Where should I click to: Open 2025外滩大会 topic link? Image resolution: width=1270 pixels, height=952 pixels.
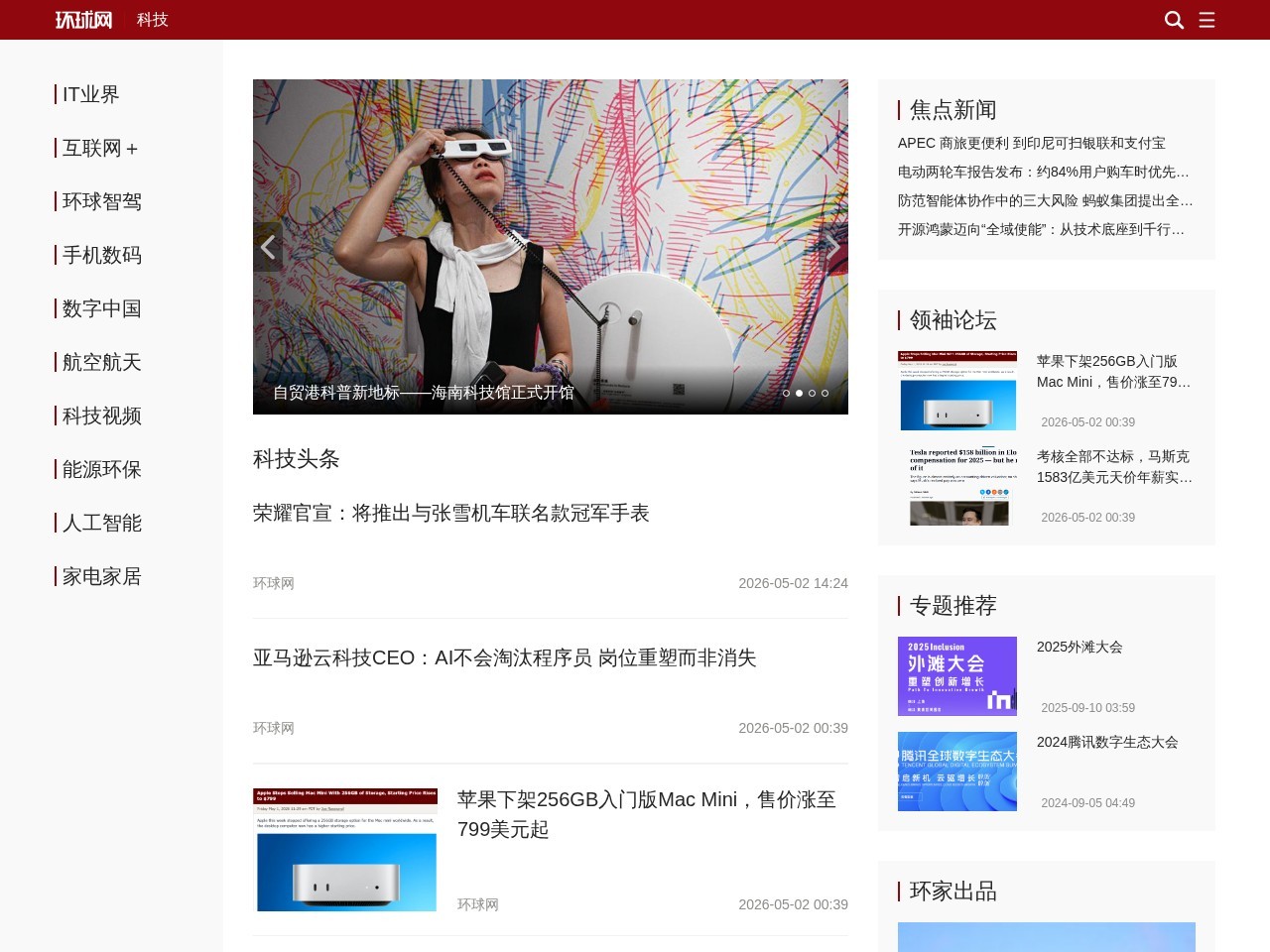[1079, 647]
